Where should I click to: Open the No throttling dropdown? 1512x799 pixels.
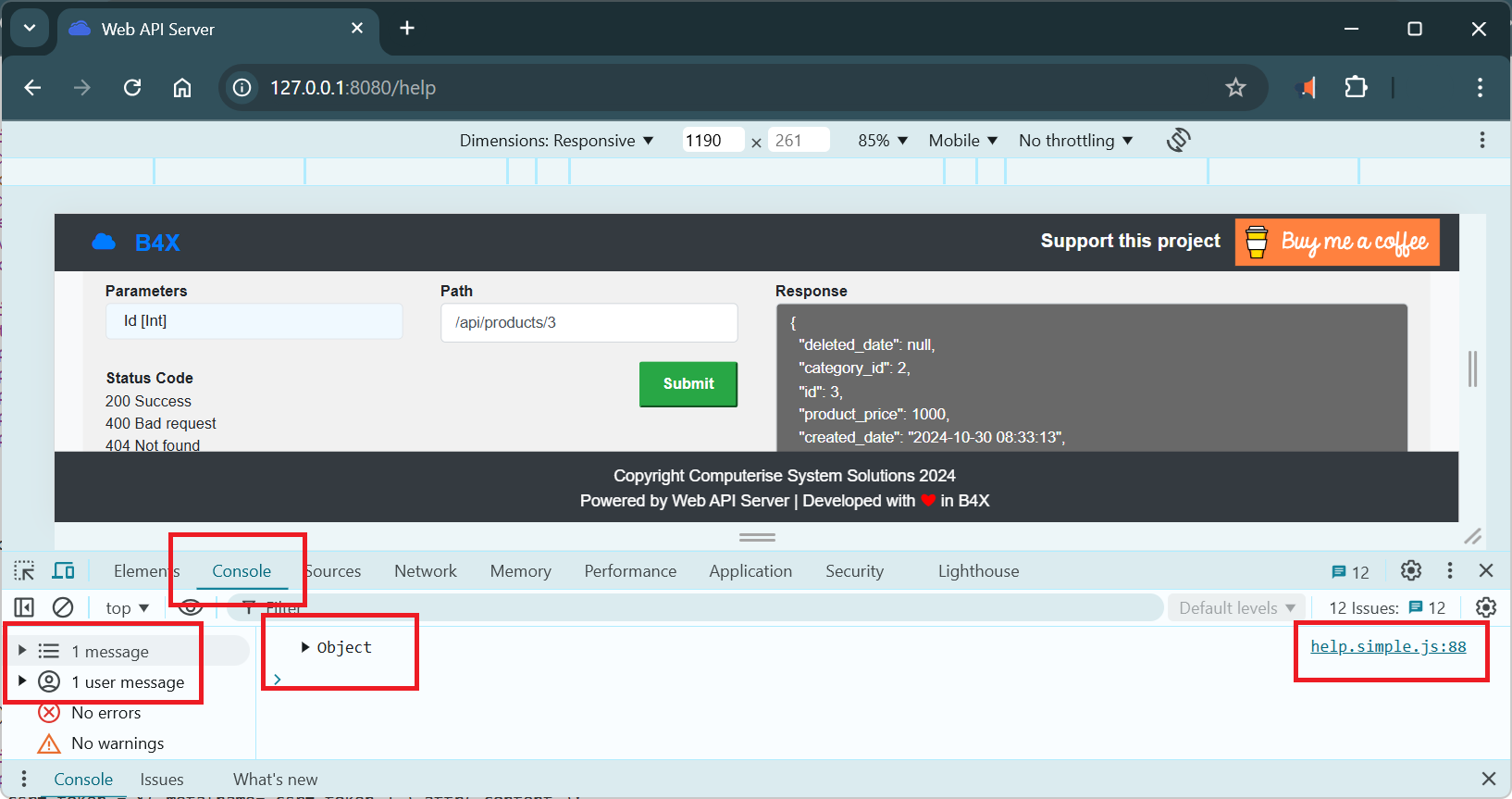[x=1075, y=141]
